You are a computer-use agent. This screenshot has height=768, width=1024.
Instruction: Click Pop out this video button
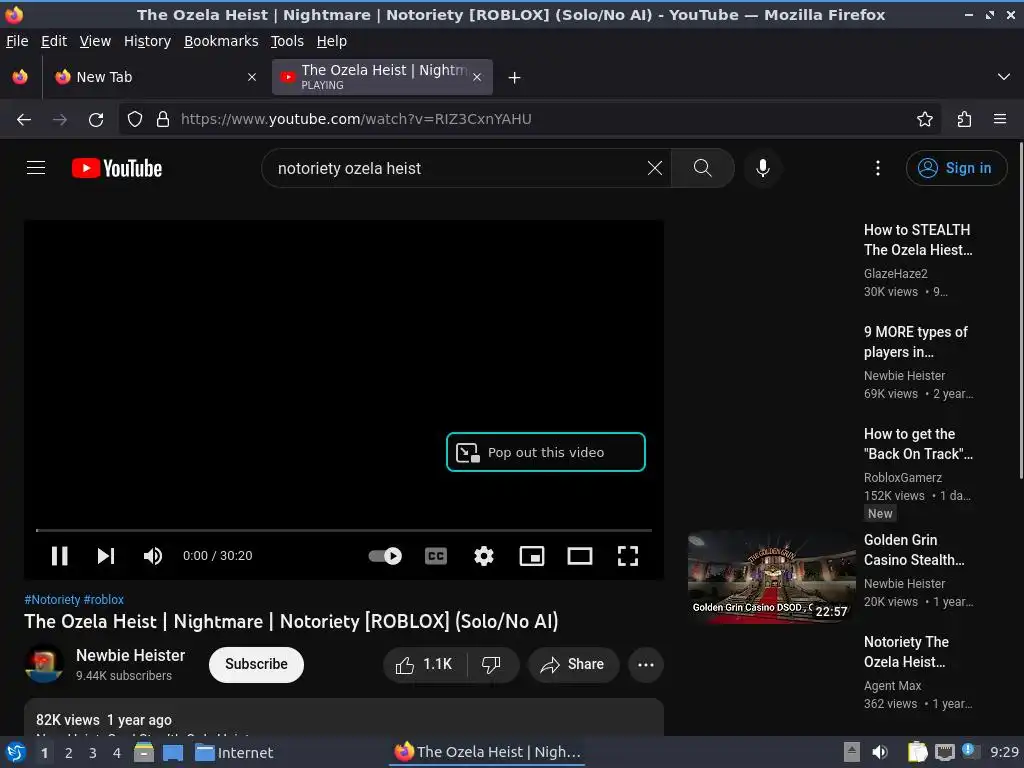coord(546,452)
